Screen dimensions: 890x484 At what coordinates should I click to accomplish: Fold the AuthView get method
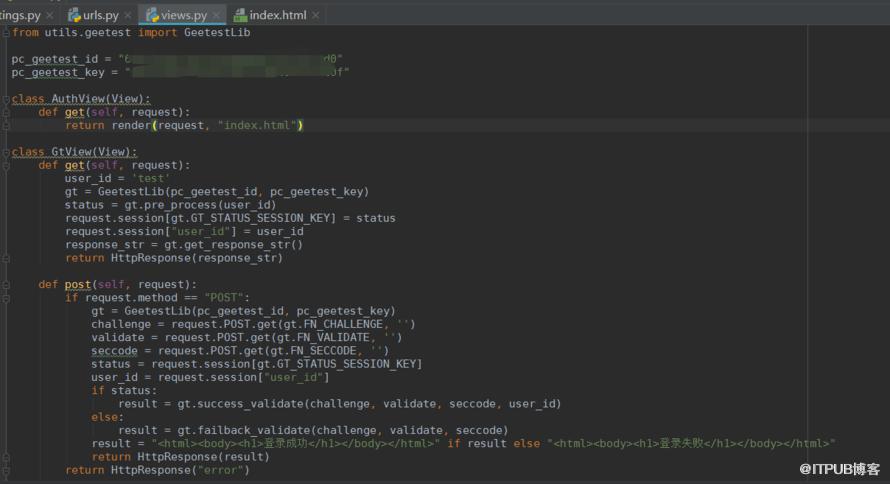pyautogui.click(x=6, y=112)
